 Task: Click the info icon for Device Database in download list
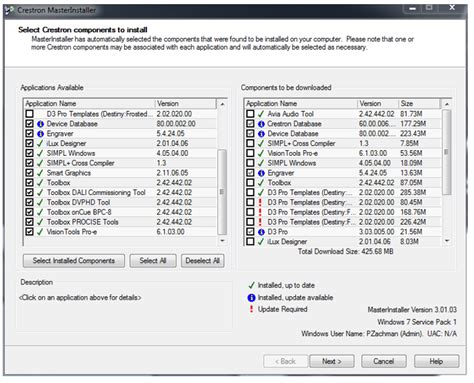(x=261, y=134)
